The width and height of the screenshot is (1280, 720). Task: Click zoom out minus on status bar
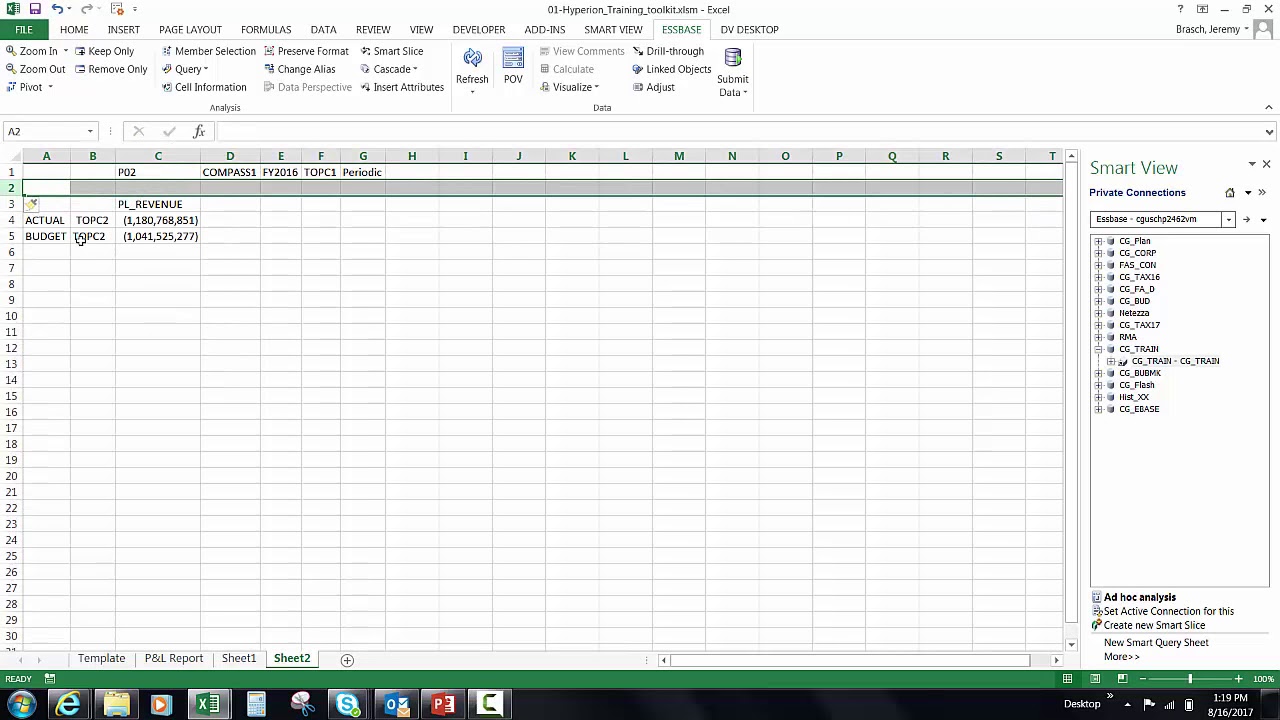(x=1142, y=679)
